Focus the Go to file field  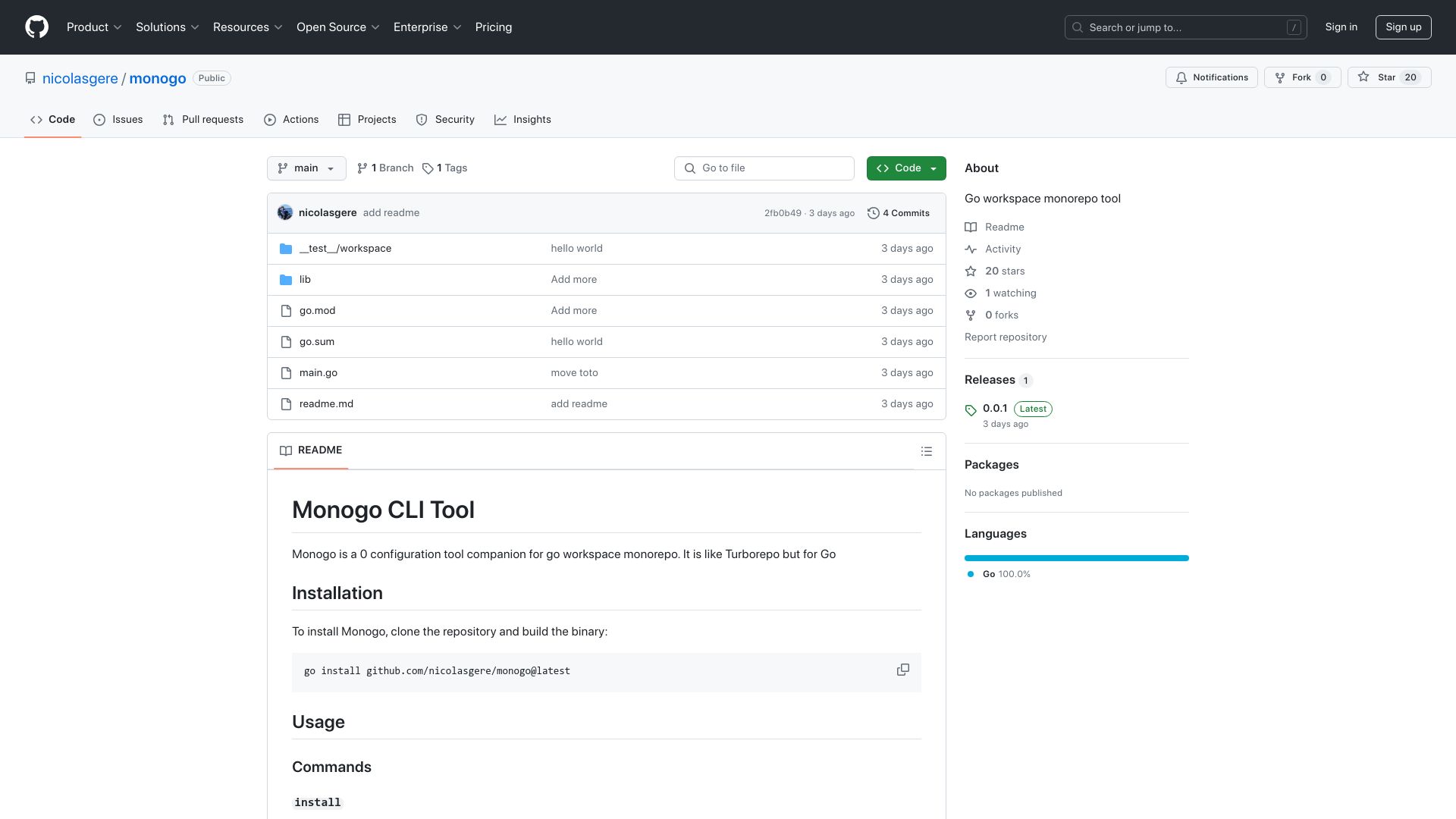(x=764, y=168)
